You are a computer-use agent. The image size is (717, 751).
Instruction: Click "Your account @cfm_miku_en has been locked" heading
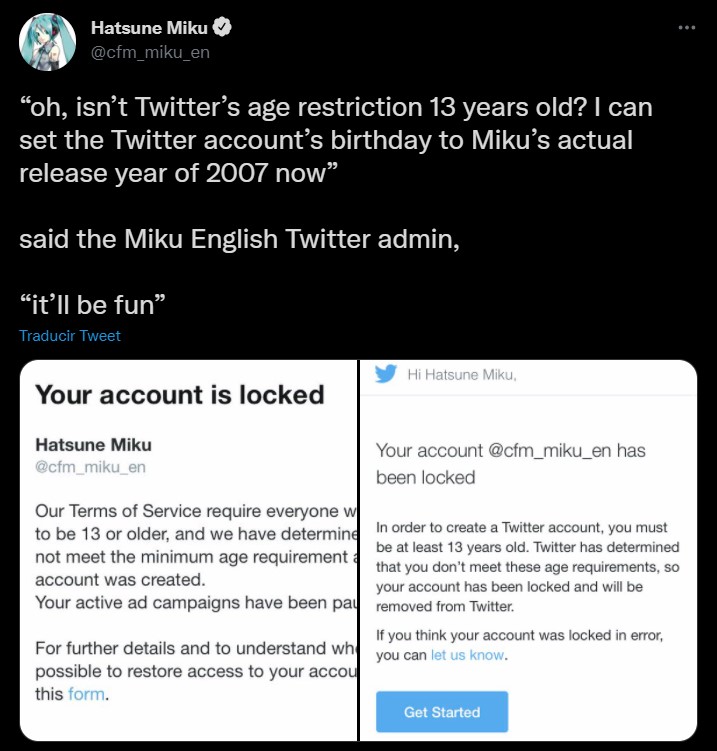pyautogui.click(x=510, y=463)
